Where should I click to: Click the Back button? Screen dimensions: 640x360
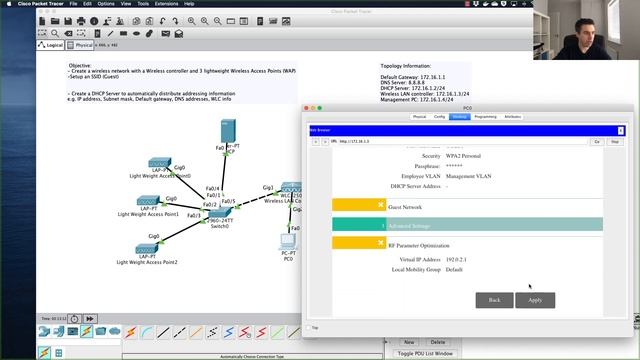(x=494, y=300)
